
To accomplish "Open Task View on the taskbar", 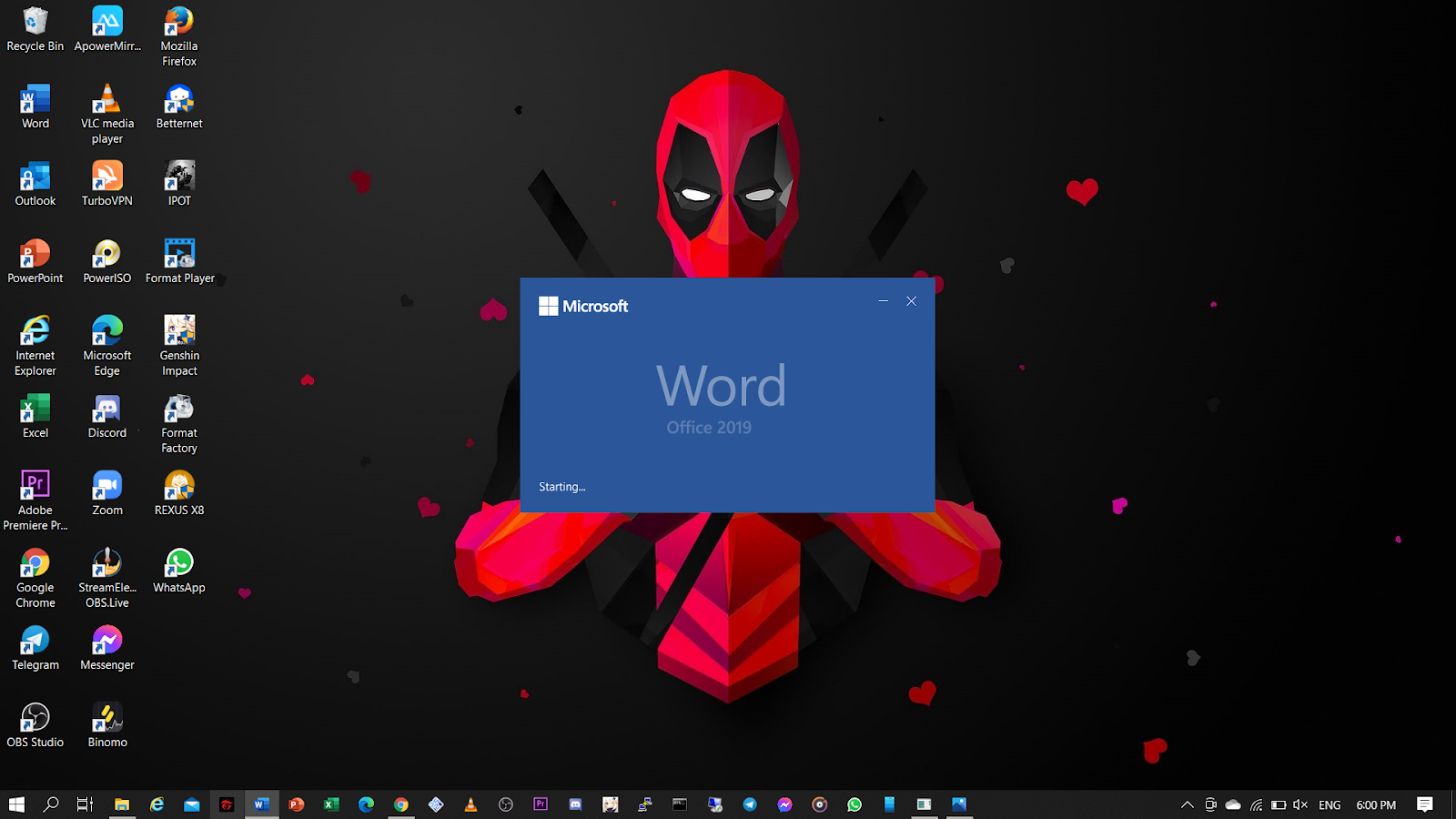I will click(x=85, y=804).
